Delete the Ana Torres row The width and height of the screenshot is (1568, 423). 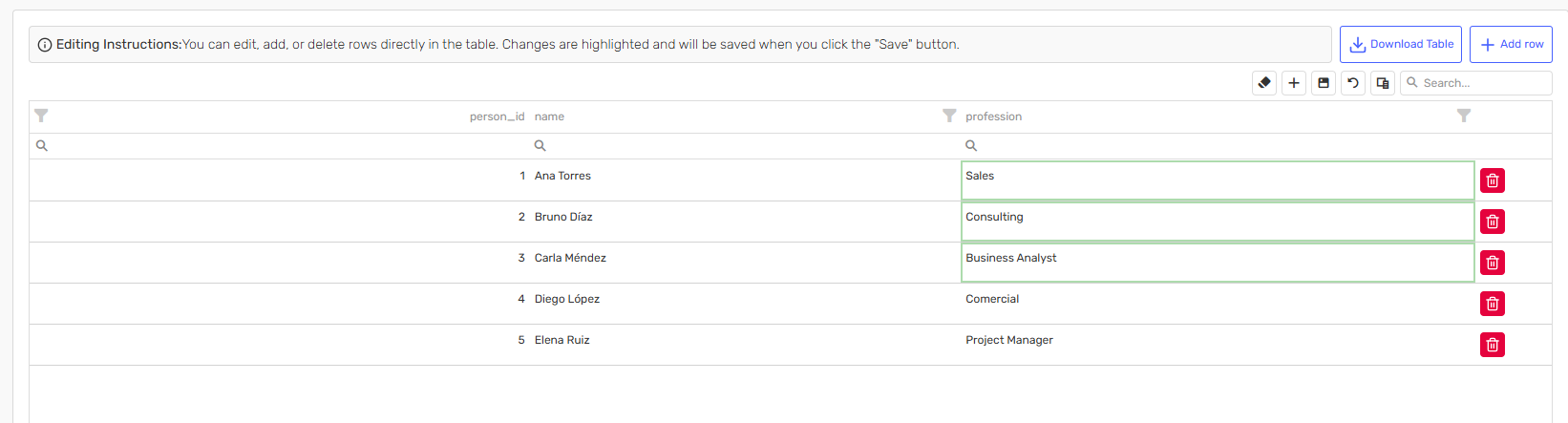[x=1493, y=180]
